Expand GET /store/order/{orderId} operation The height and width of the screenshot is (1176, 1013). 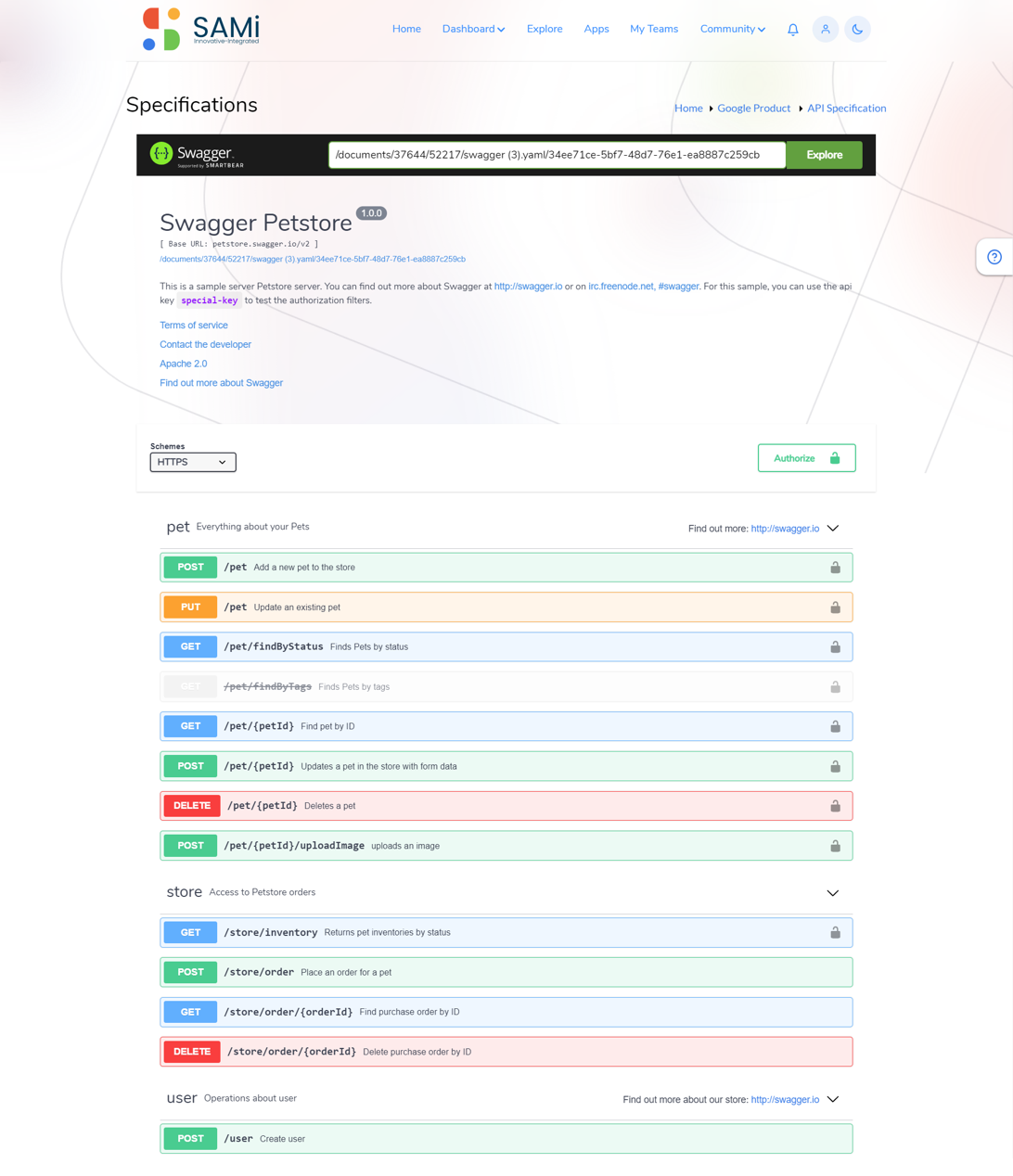pos(506,1012)
